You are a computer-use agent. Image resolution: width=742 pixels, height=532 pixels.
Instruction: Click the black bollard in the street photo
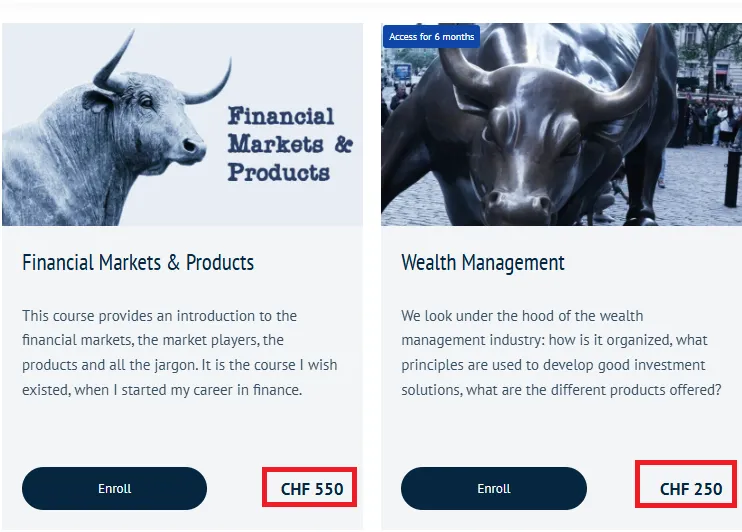click(x=733, y=179)
